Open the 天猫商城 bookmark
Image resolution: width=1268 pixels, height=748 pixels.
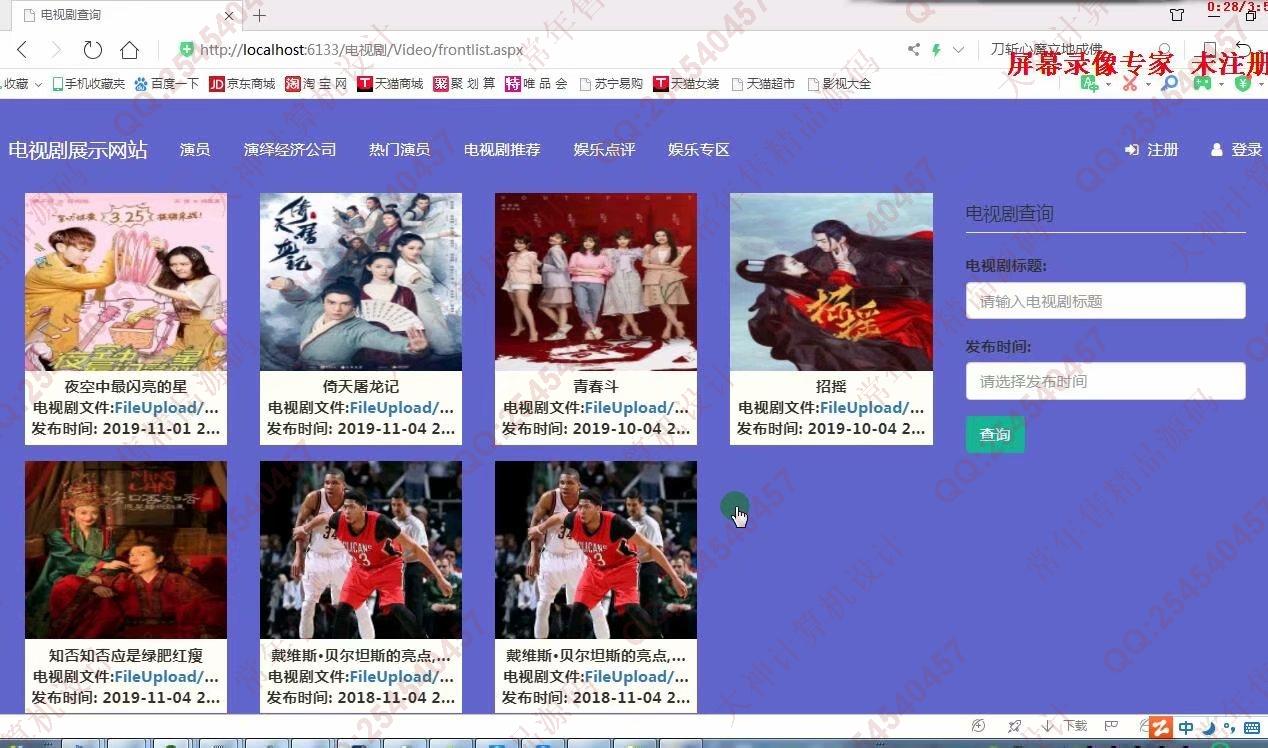coord(390,84)
